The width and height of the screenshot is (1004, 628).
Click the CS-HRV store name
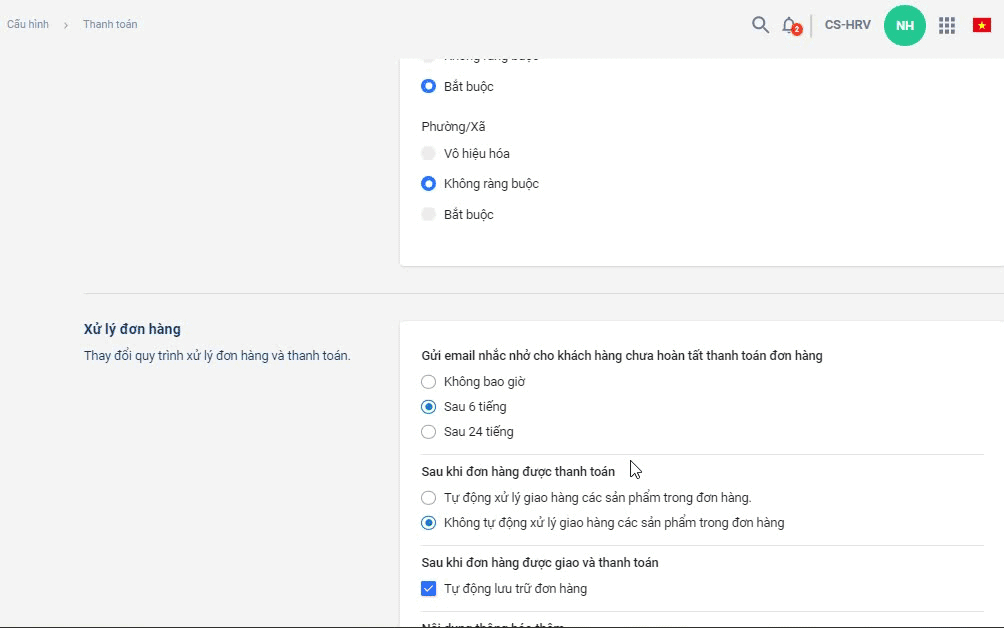pos(847,25)
